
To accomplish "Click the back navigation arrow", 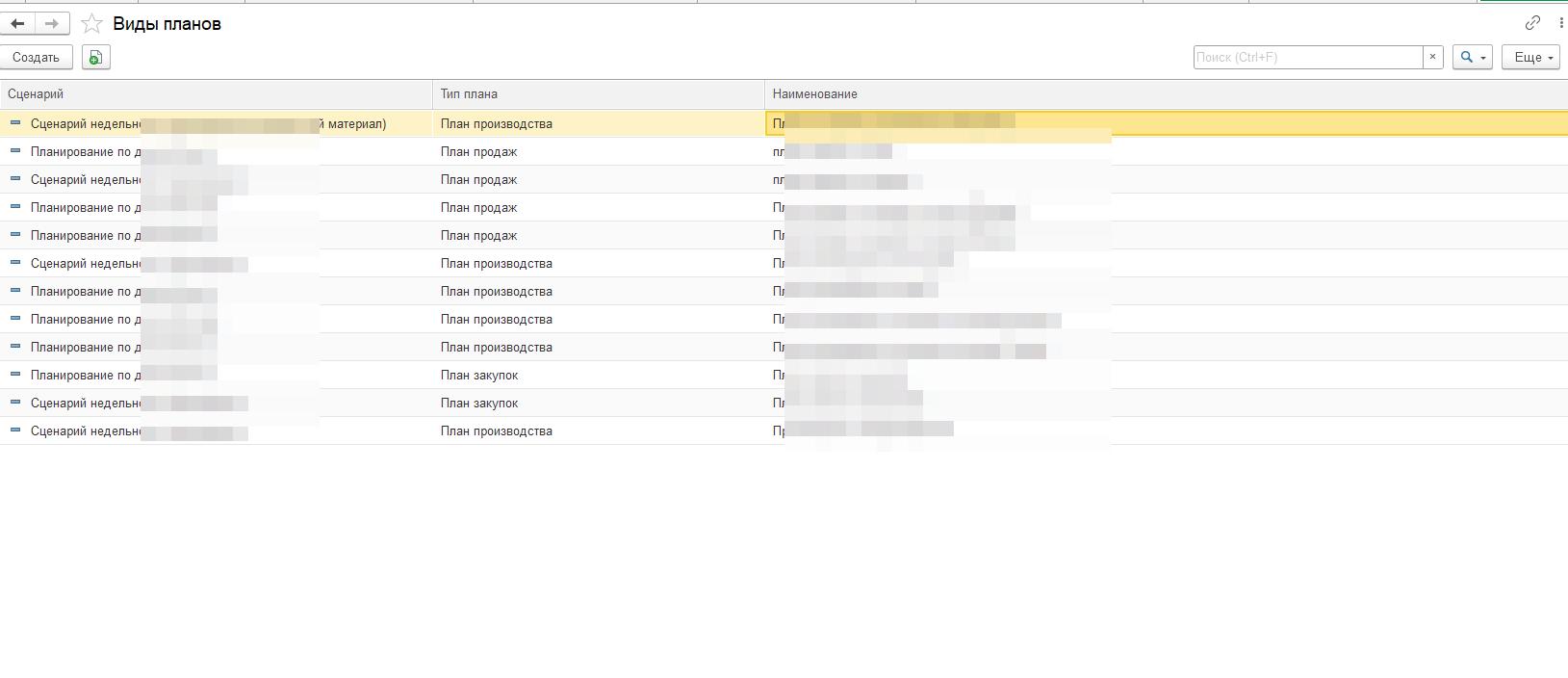I will pos(17,24).
